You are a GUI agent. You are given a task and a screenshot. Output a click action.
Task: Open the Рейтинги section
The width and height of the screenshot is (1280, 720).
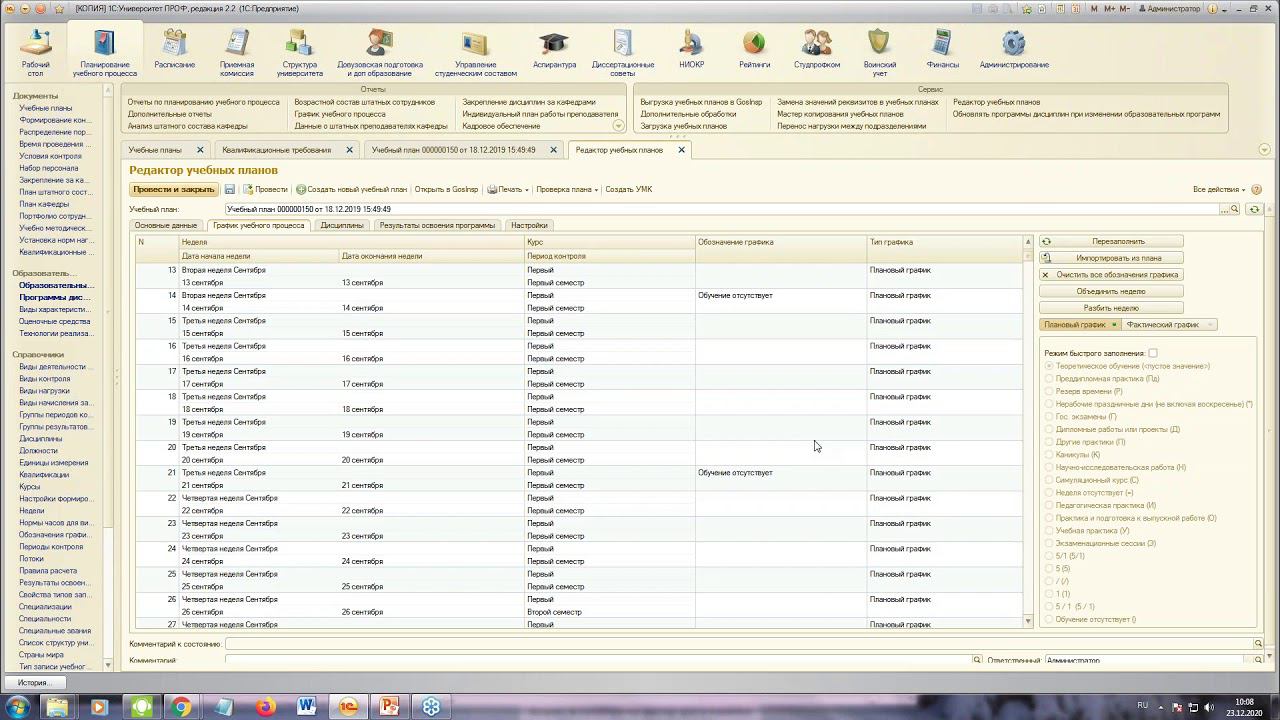pos(755,48)
